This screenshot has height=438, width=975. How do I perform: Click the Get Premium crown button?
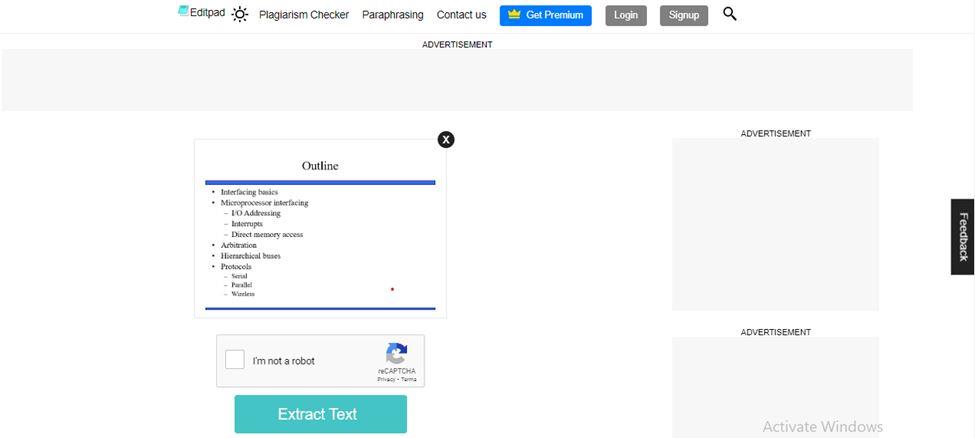(545, 15)
